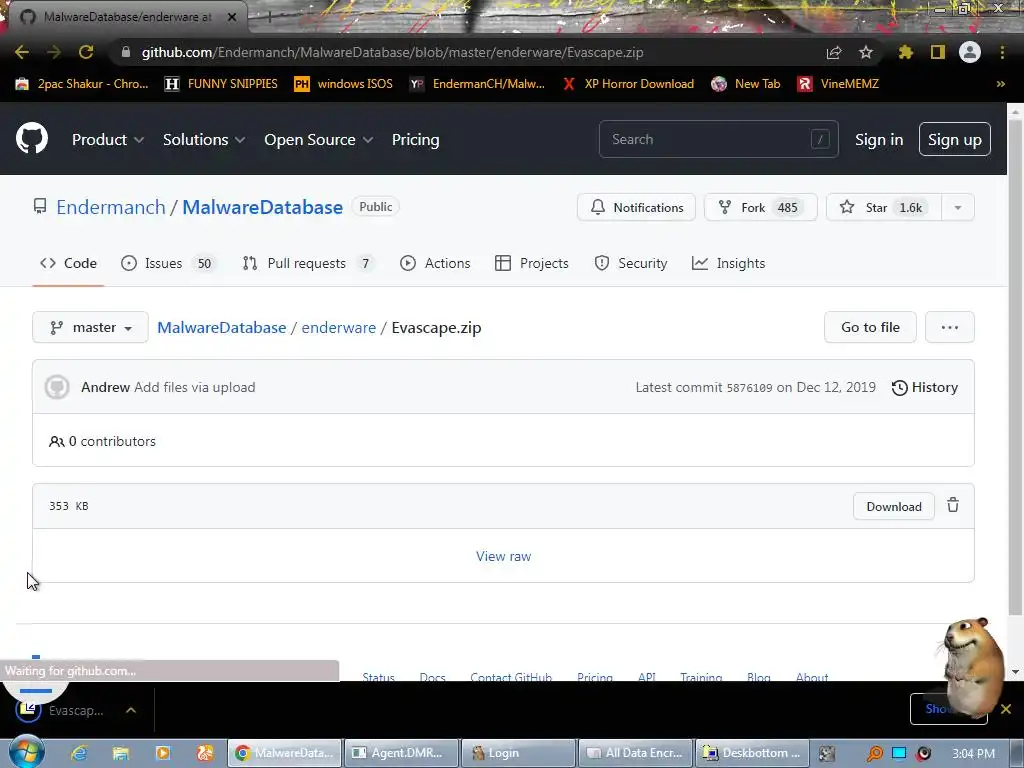This screenshot has height=768, width=1024.
Task: Click the share page icon in address bar
Action: tap(834, 52)
